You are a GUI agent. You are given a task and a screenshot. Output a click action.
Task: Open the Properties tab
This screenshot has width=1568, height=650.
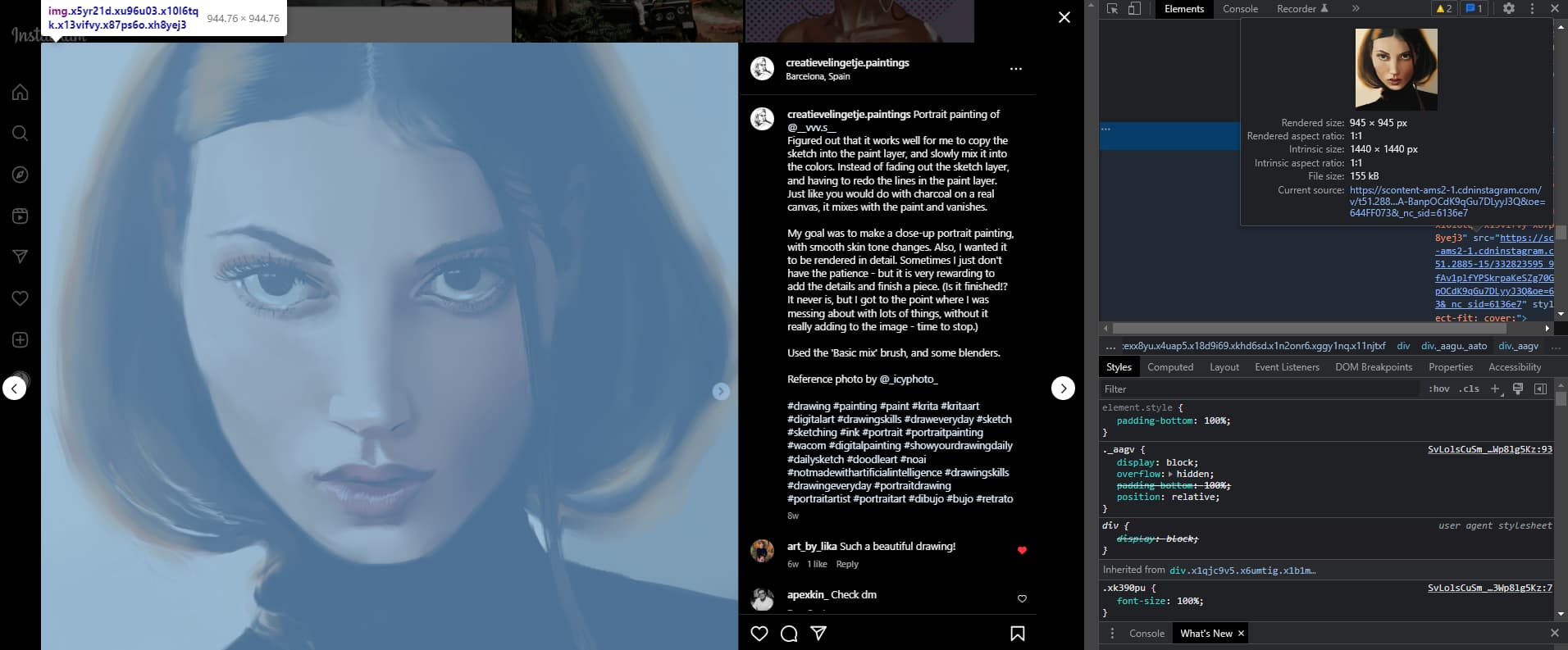pyautogui.click(x=1451, y=367)
